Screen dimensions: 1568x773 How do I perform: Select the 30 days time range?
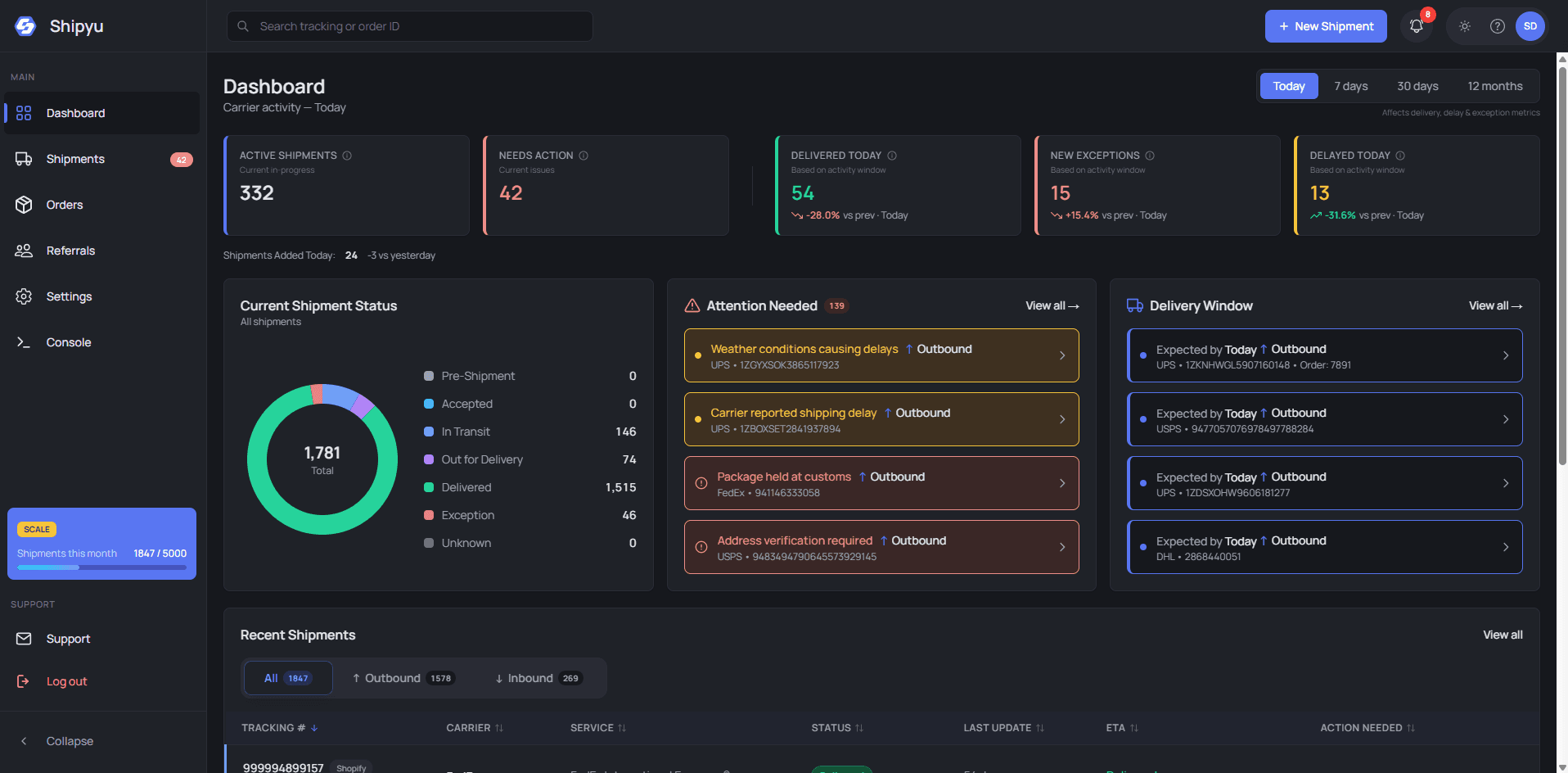pyautogui.click(x=1417, y=86)
